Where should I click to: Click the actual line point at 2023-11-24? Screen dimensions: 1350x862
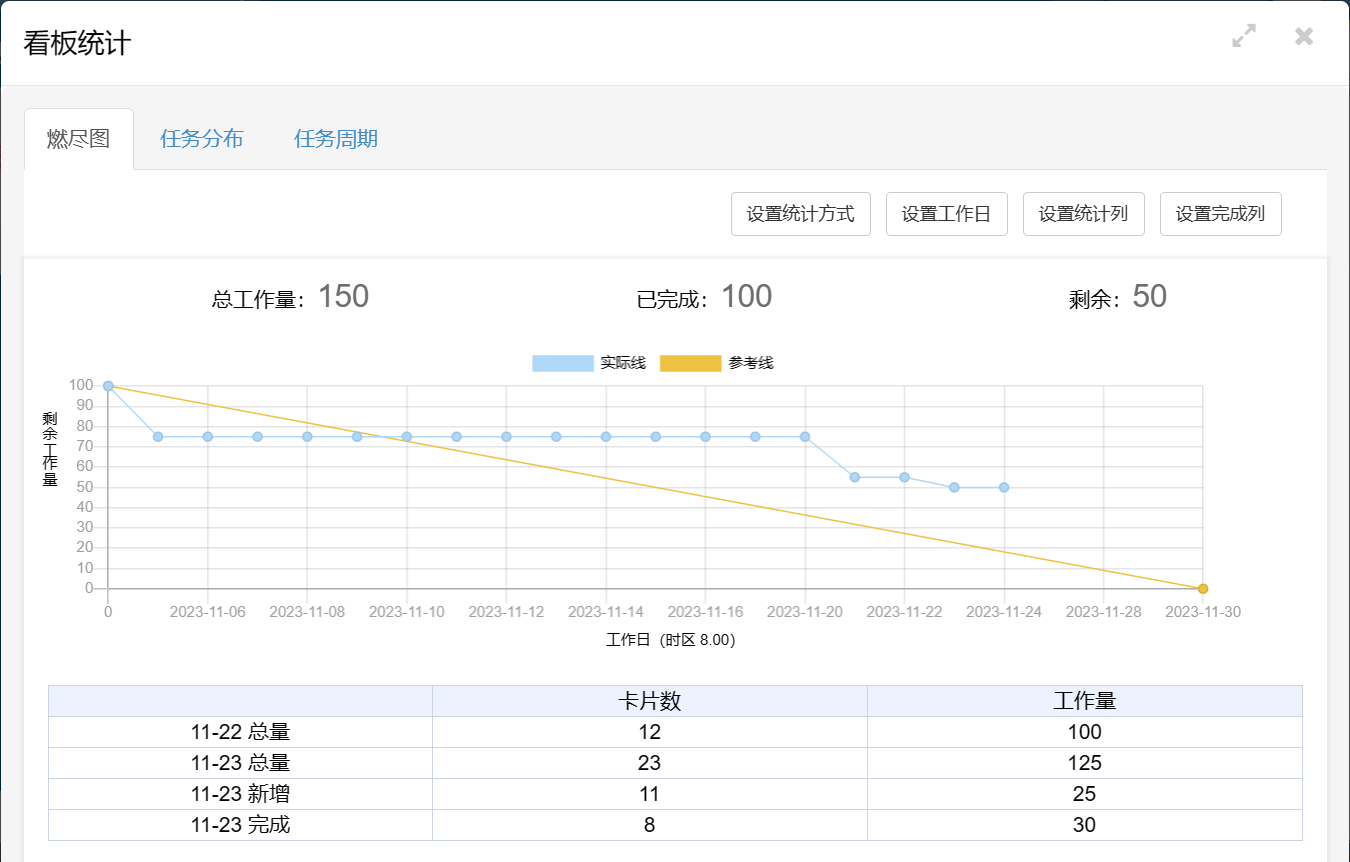pos(1004,488)
